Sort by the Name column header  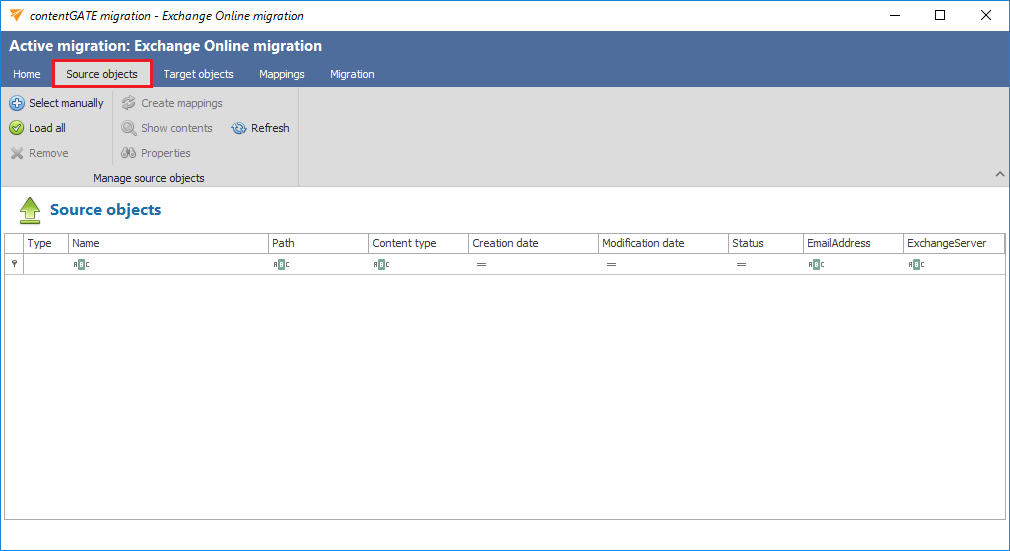[x=167, y=243]
